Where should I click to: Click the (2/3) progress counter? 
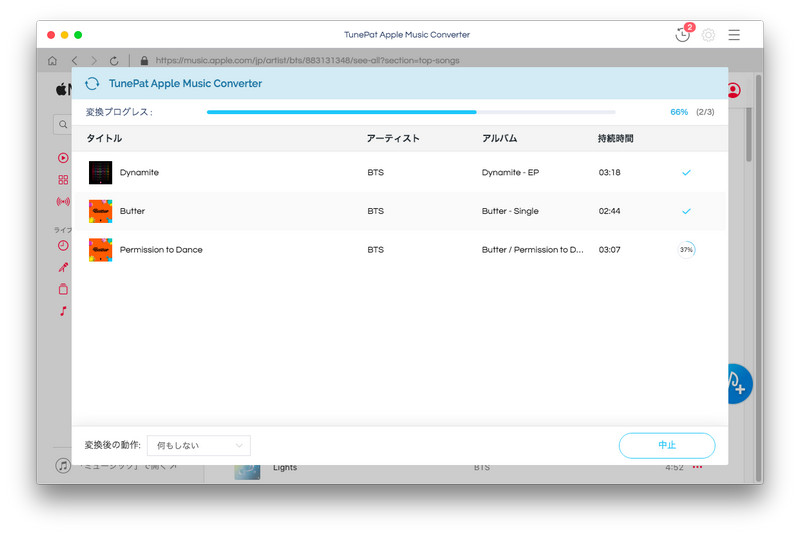[x=705, y=112]
